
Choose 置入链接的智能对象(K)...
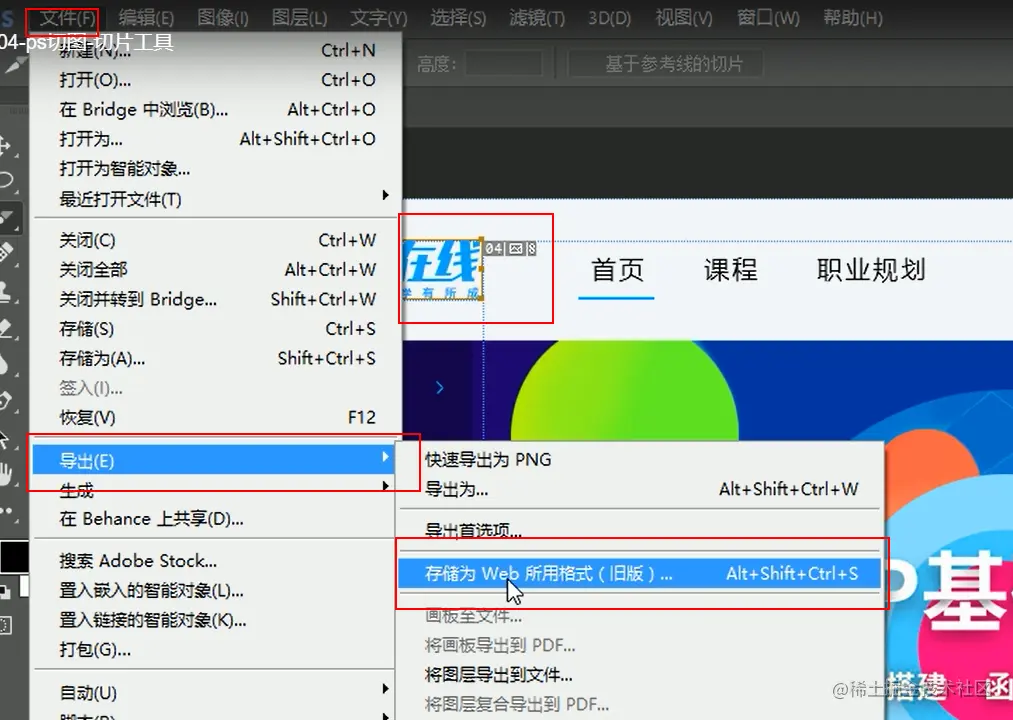point(214,620)
